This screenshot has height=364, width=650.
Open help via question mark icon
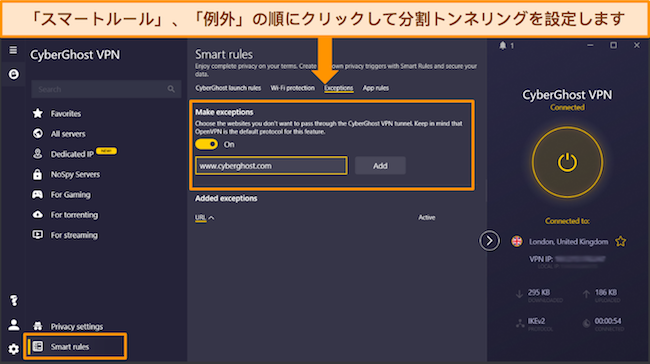[14, 300]
